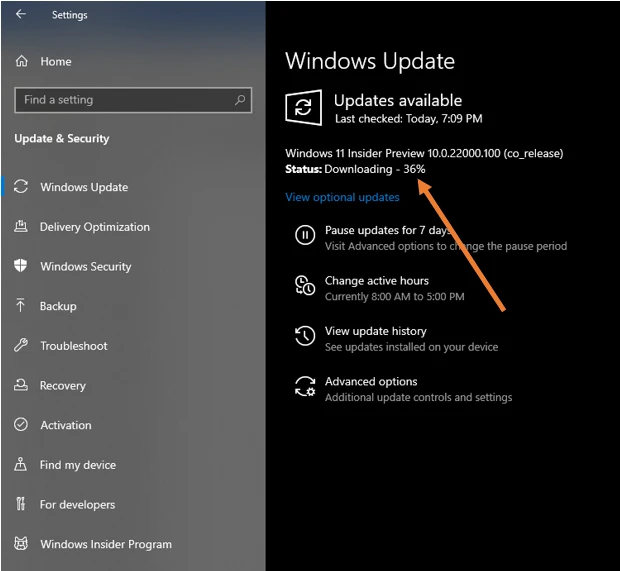
Task: Click the Troubleshoot wrench icon
Action: [x=21, y=345]
